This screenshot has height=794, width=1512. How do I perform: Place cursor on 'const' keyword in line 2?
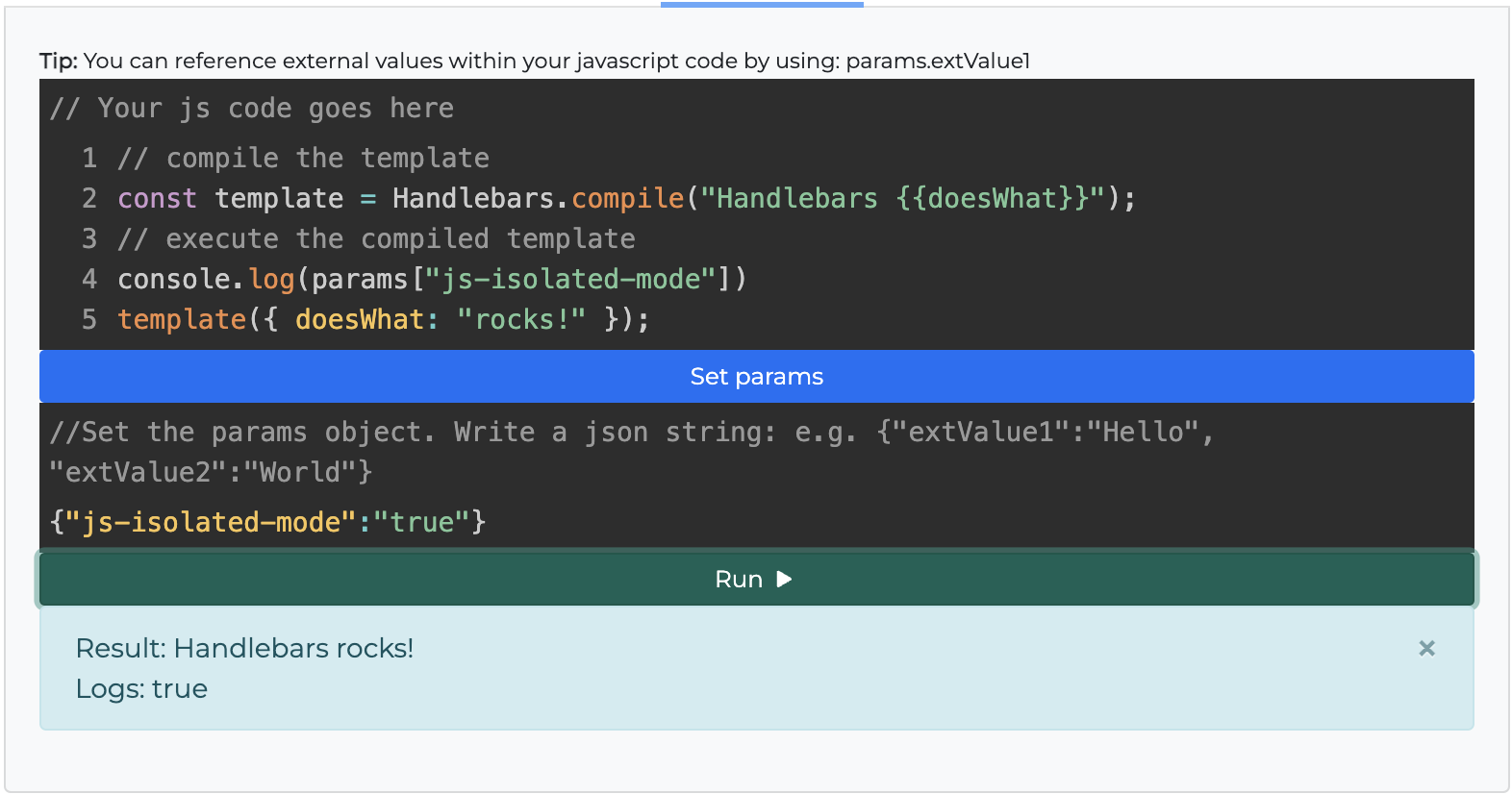coord(157,198)
